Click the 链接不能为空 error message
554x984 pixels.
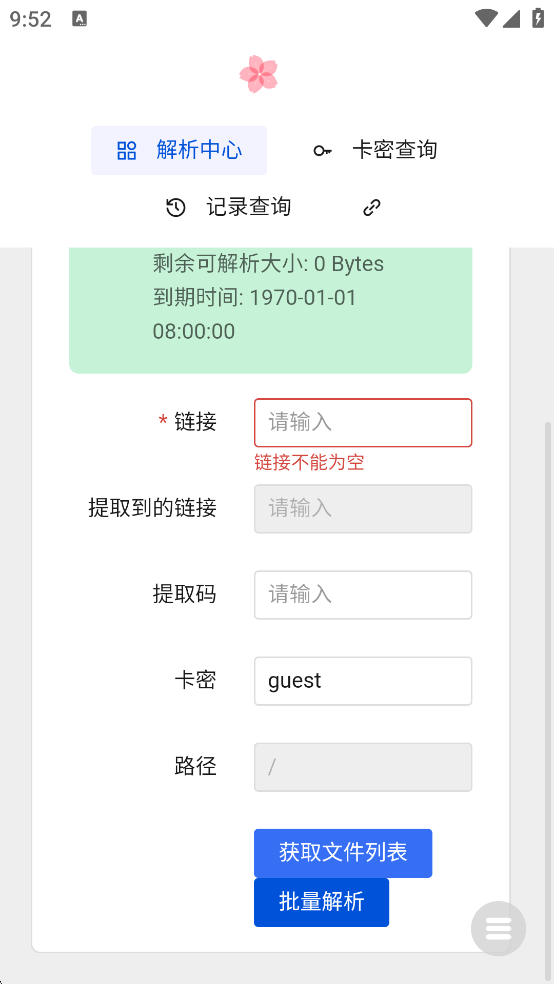pos(309,463)
